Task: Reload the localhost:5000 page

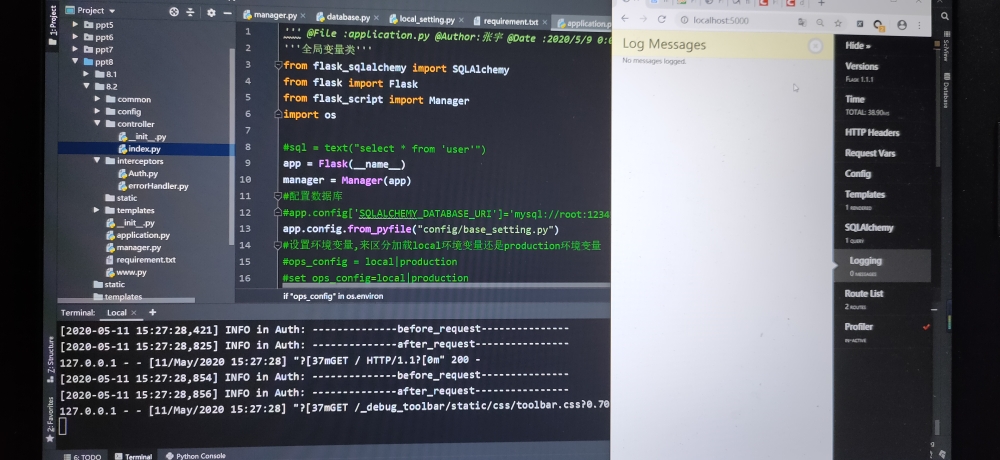Action: coord(662,20)
